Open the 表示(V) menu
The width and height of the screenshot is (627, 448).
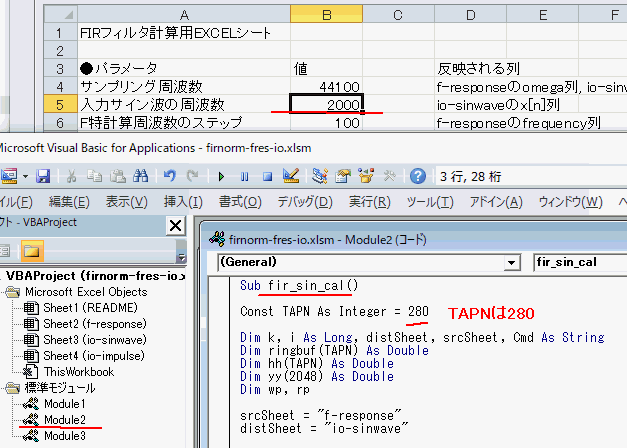(126, 202)
